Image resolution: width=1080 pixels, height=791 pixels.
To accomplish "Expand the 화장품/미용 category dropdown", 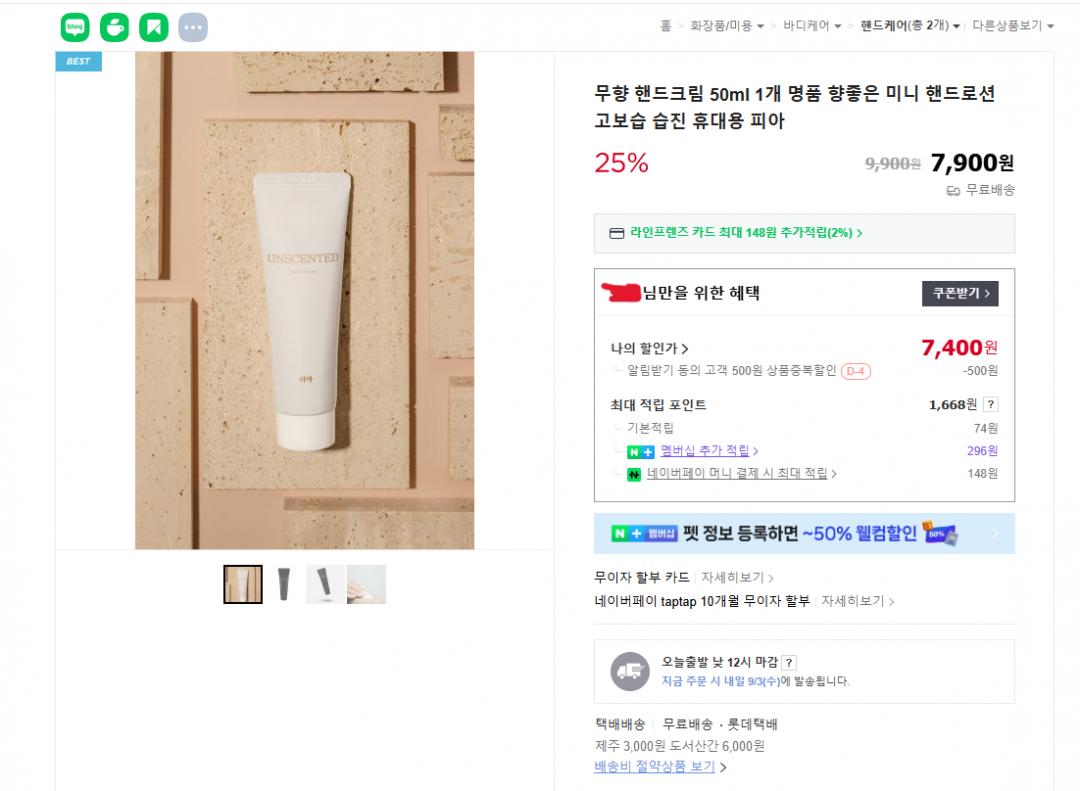I will (727, 26).
